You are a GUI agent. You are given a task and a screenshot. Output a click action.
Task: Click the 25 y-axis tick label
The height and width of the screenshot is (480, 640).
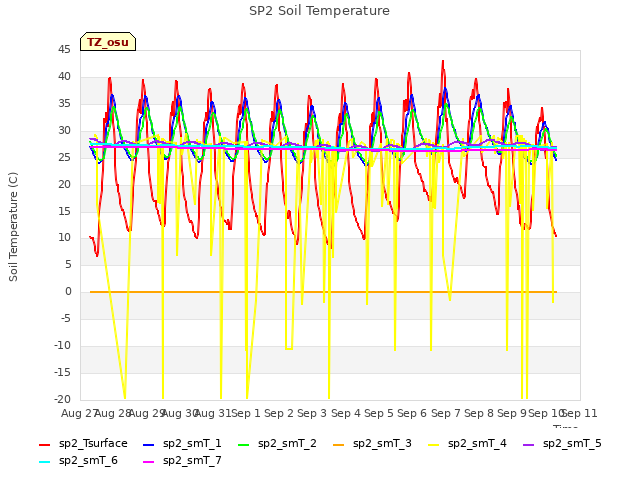point(64,157)
